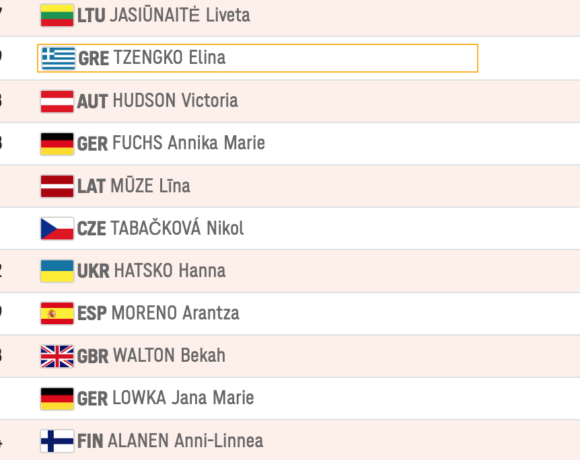
Task: Open LOWKA Jana Marie's profile
Action: click(183, 398)
